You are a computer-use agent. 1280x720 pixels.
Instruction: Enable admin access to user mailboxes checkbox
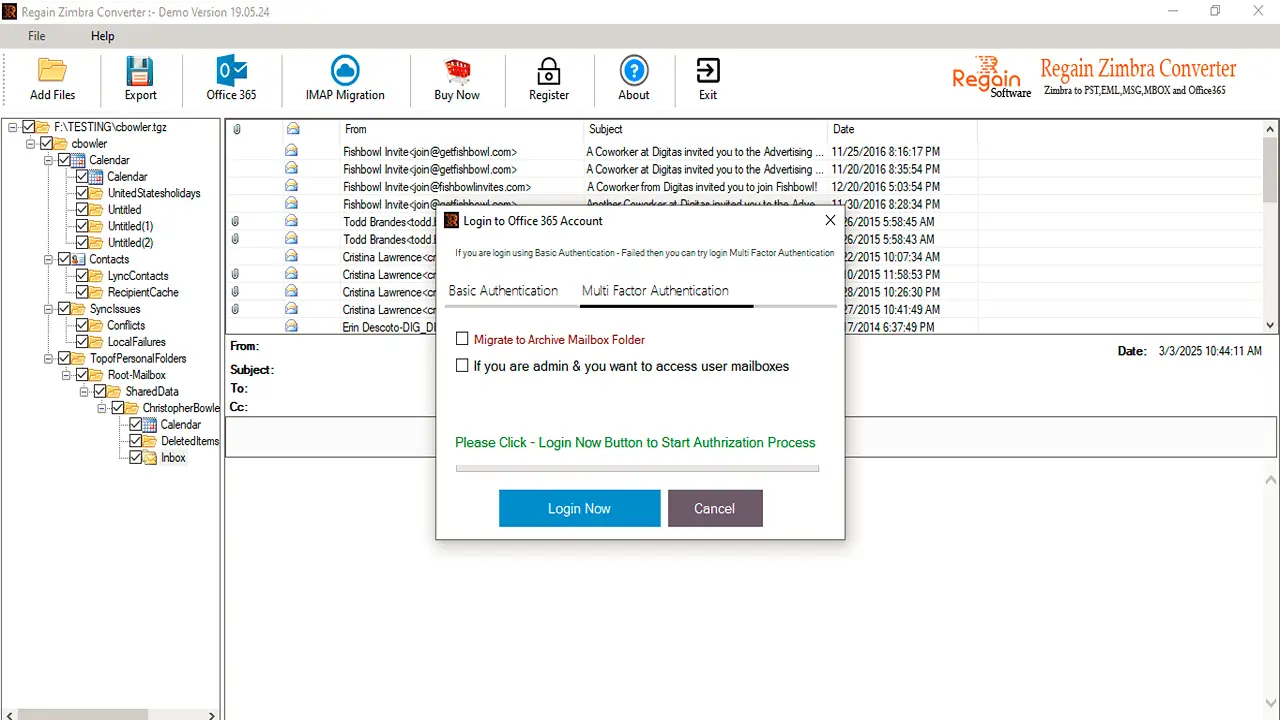click(x=462, y=366)
